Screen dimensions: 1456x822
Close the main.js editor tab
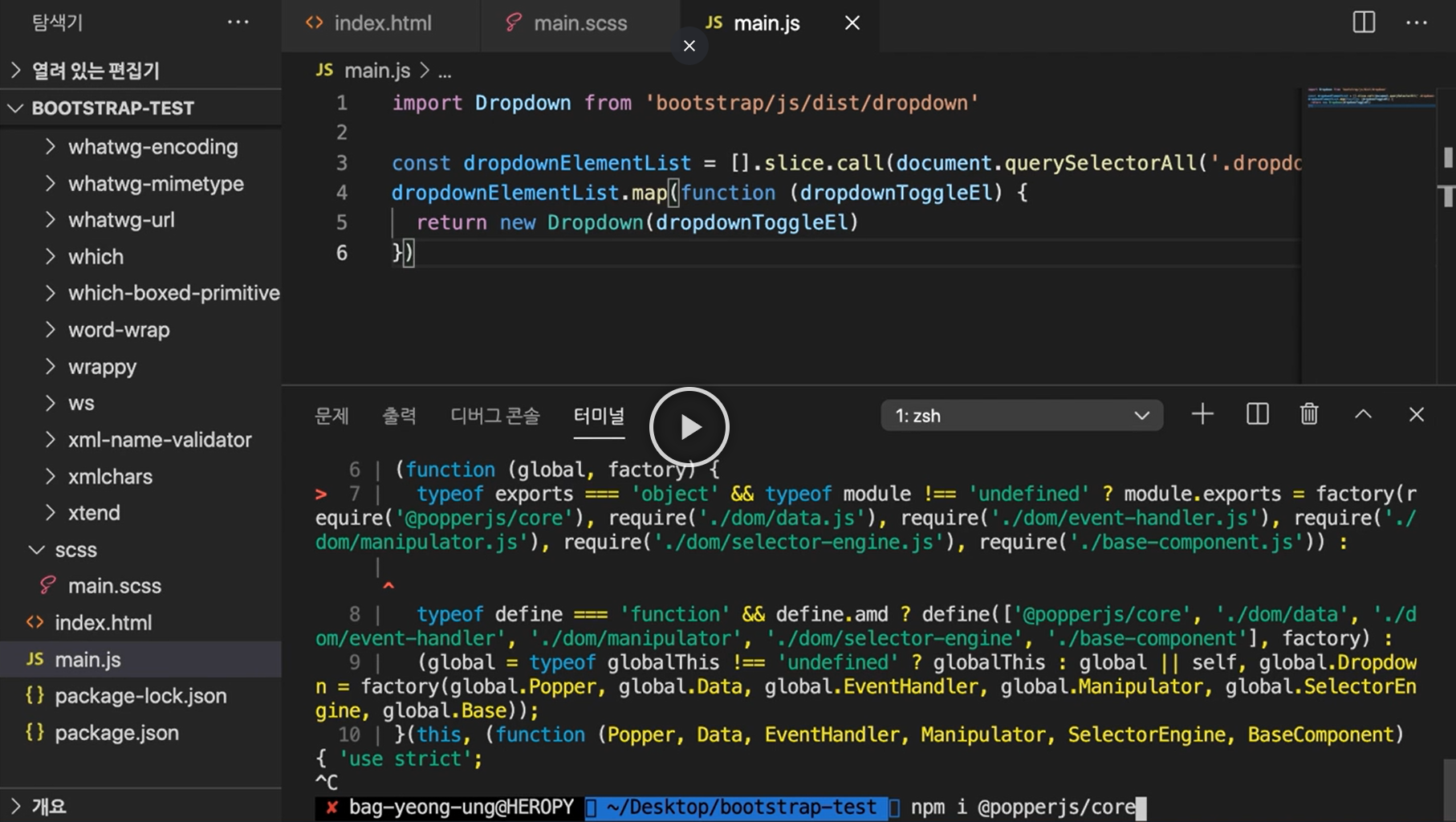coord(852,23)
